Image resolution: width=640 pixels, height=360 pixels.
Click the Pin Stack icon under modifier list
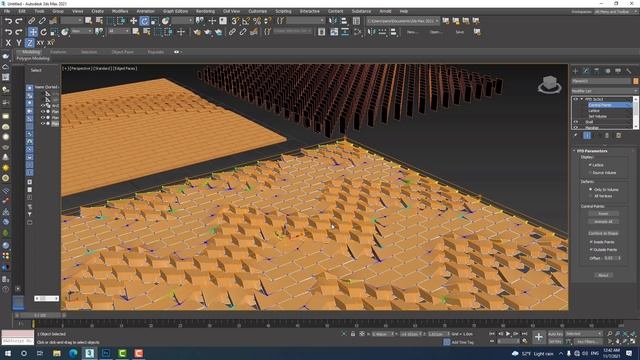(x=576, y=136)
